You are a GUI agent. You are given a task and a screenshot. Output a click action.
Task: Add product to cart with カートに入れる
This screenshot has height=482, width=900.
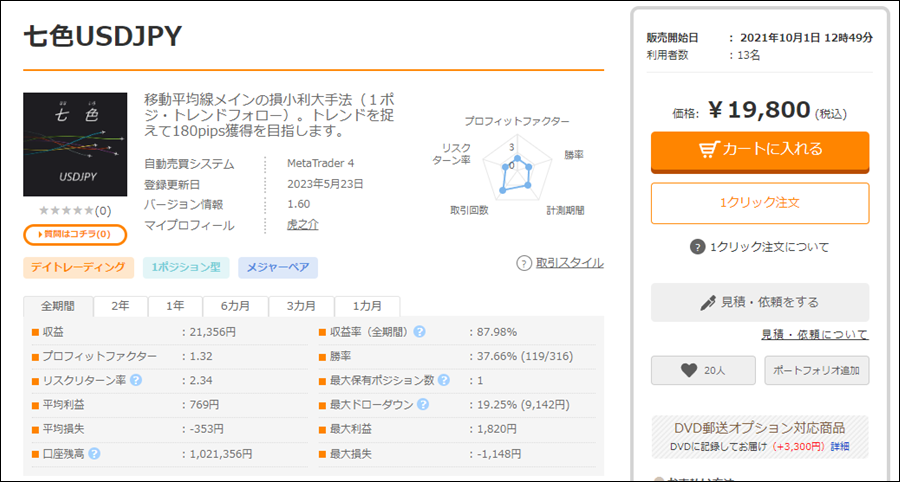(x=760, y=151)
